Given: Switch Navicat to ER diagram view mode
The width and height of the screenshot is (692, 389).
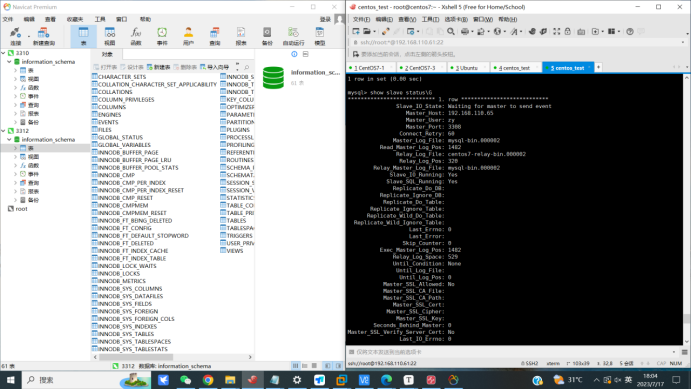Looking at the screenshot, I should [x=314, y=366].
